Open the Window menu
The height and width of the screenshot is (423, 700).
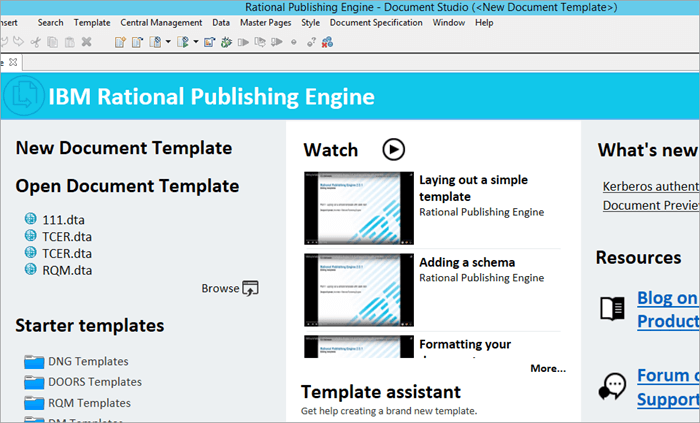click(x=449, y=22)
